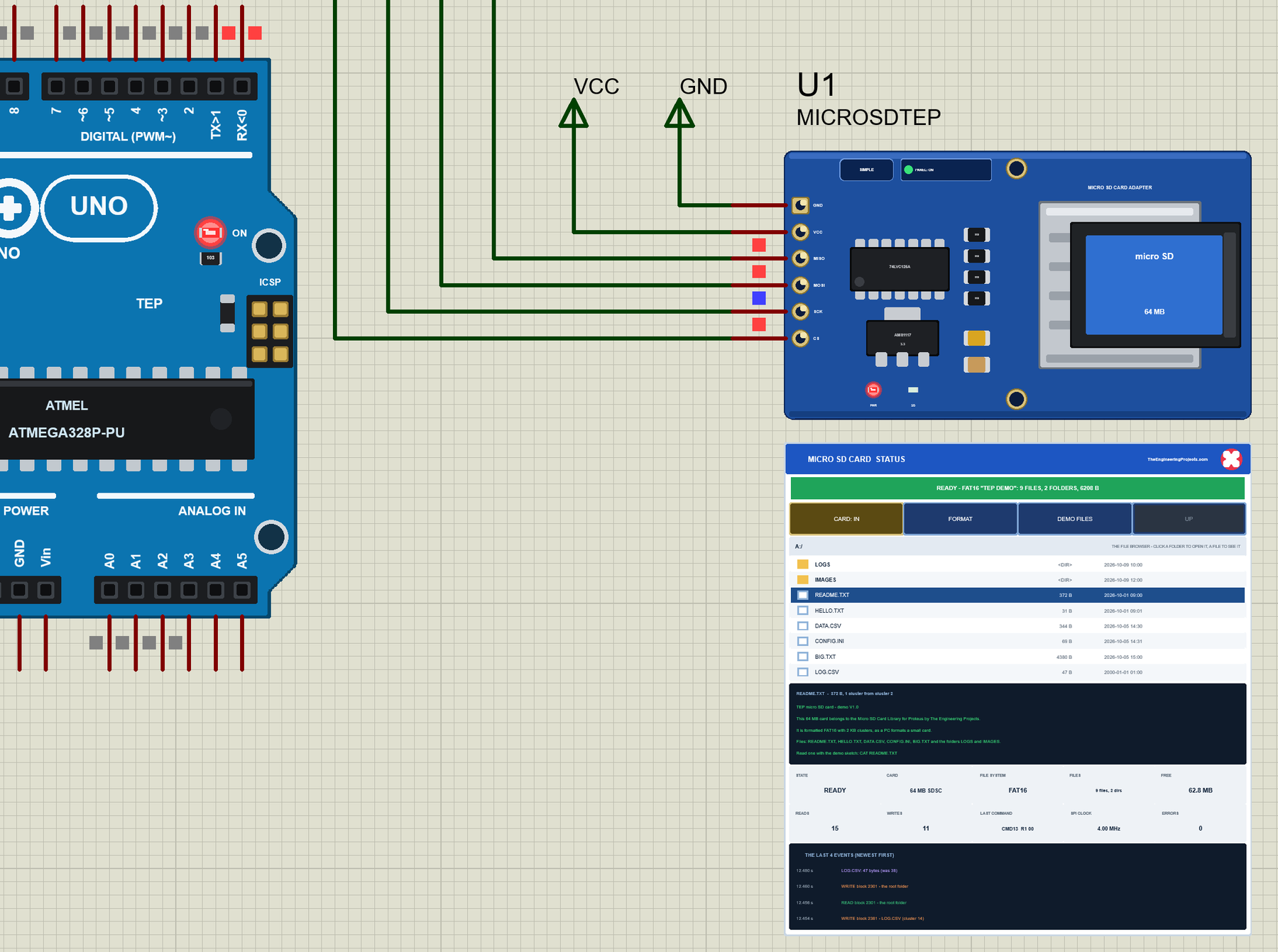Viewport: 1278px width, 952px height.
Task: Click the green READY status banner
Action: click(1017, 488)
